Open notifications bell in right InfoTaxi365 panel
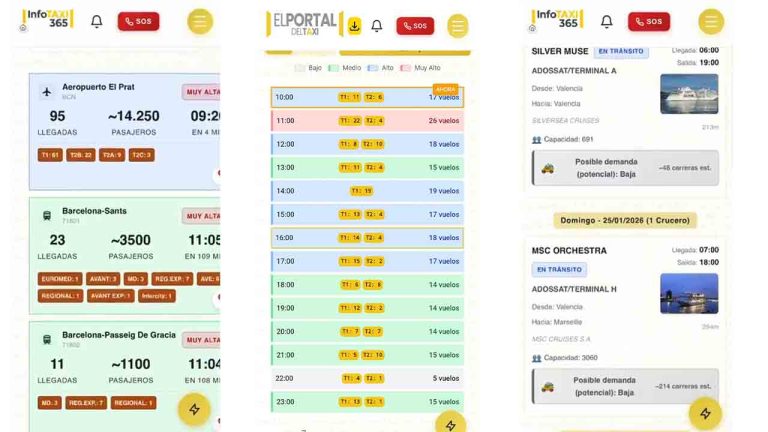The height and width of the screenshot is (432, 768). pos(606,22)
